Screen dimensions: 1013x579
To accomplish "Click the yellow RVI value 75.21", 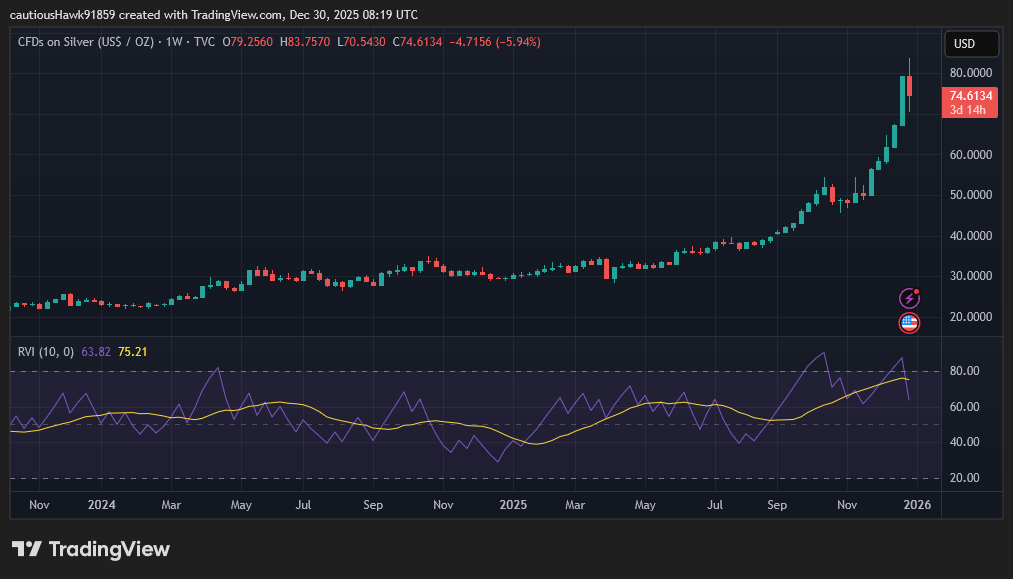I will point(133,351).
